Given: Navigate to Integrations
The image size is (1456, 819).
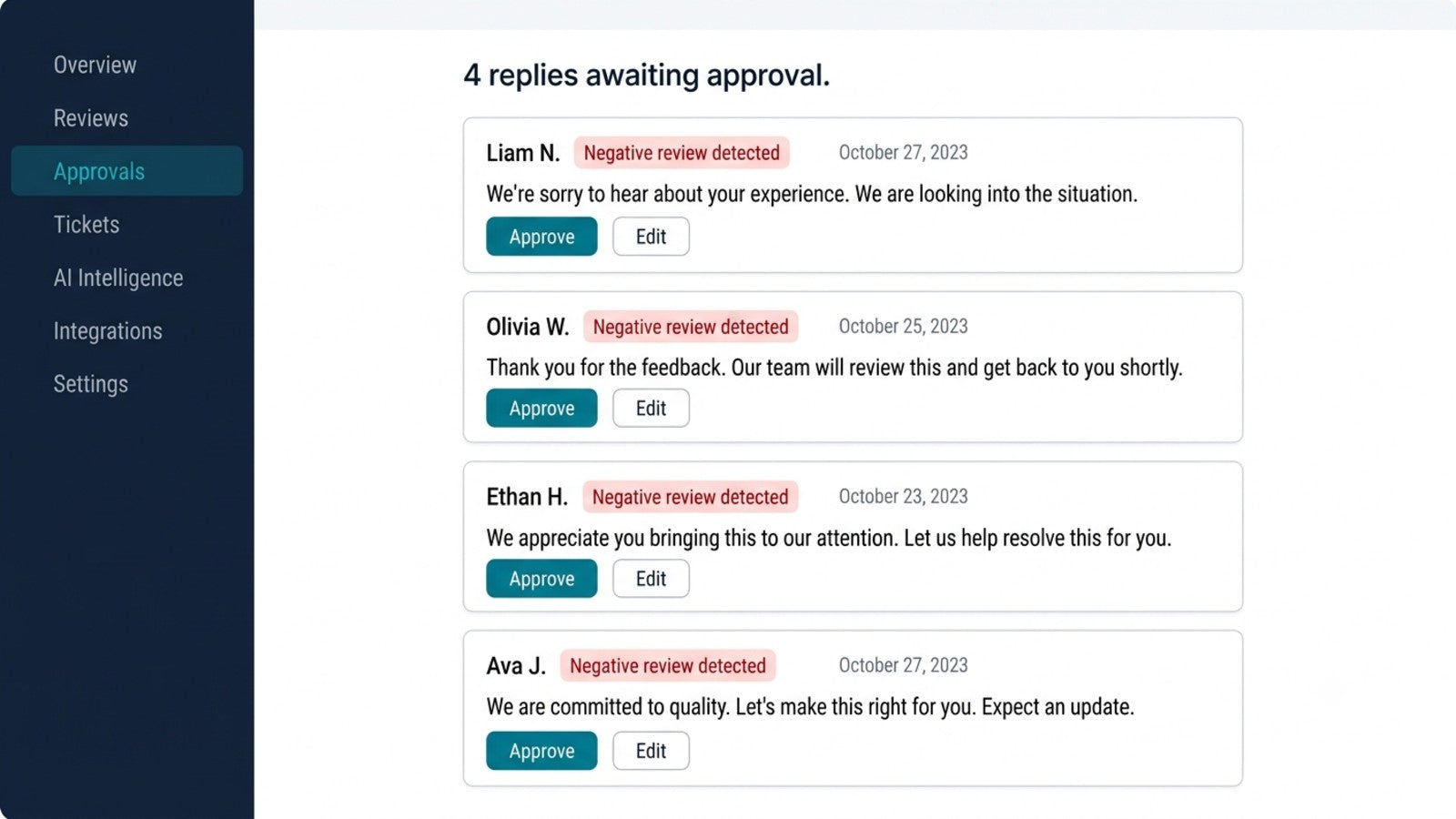Looking at the screenshot, I should (x=107, y=331).
